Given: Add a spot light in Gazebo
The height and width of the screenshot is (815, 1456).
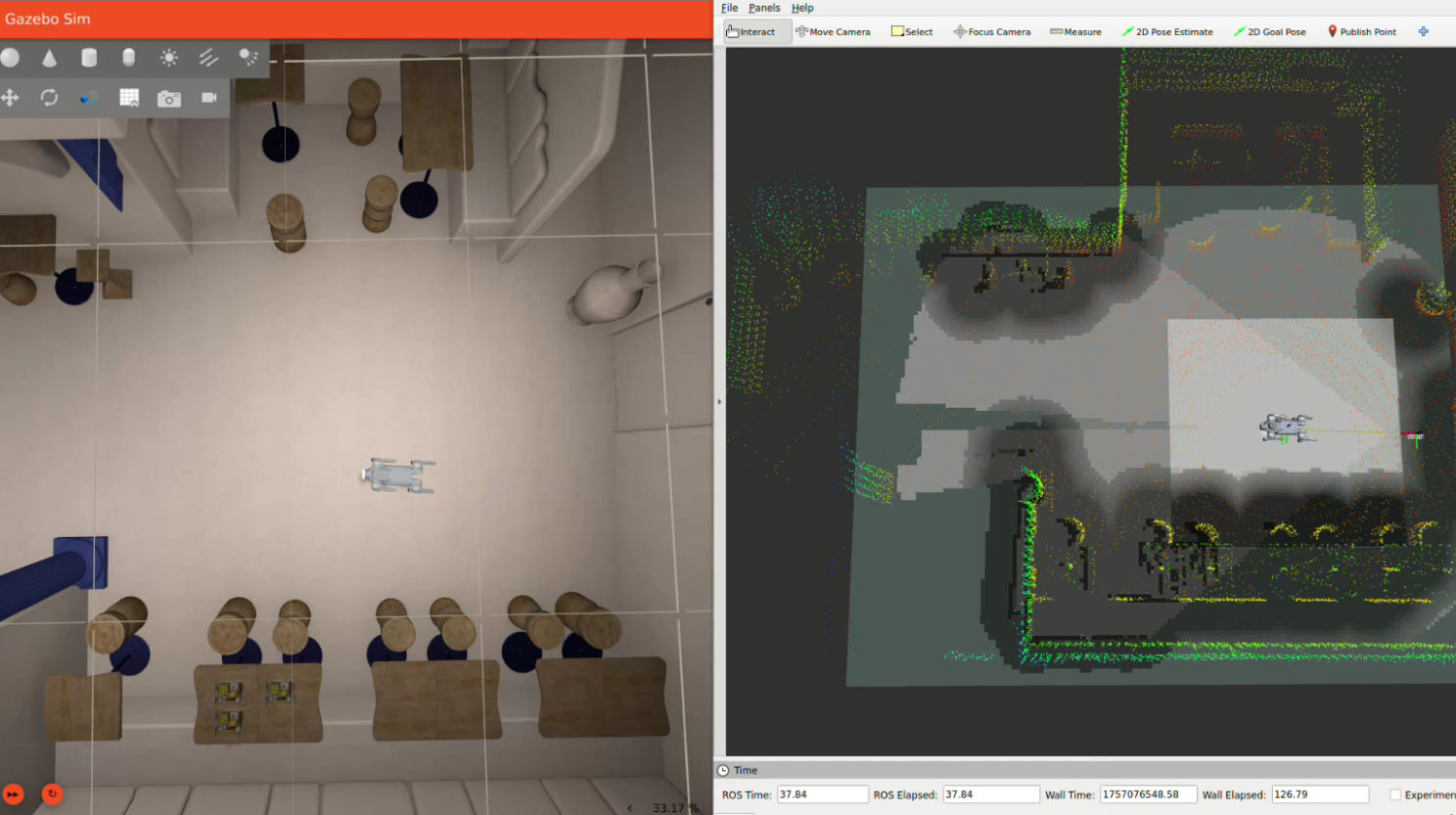Looking at the screenshot, I should coord(249,58).
